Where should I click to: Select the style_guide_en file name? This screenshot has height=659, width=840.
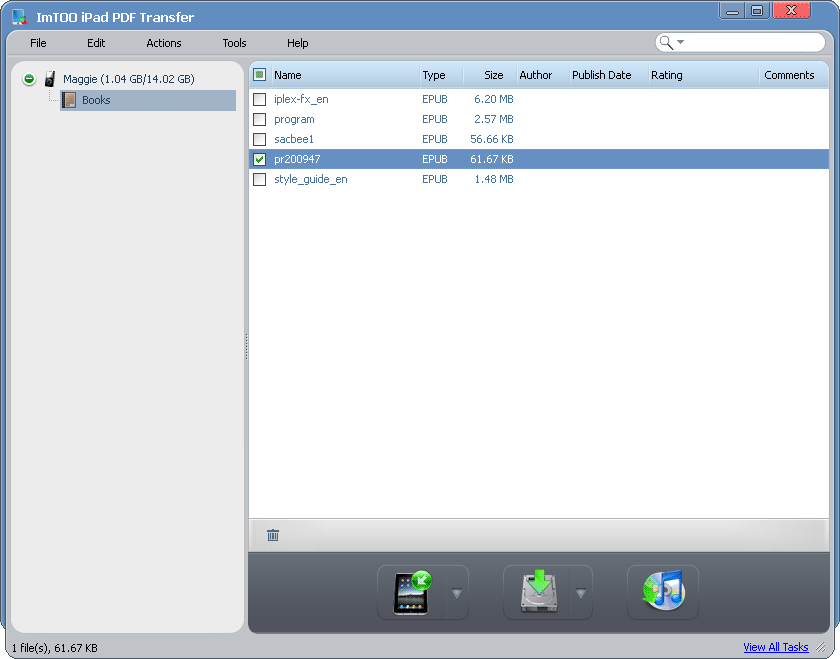click(311, 179)
